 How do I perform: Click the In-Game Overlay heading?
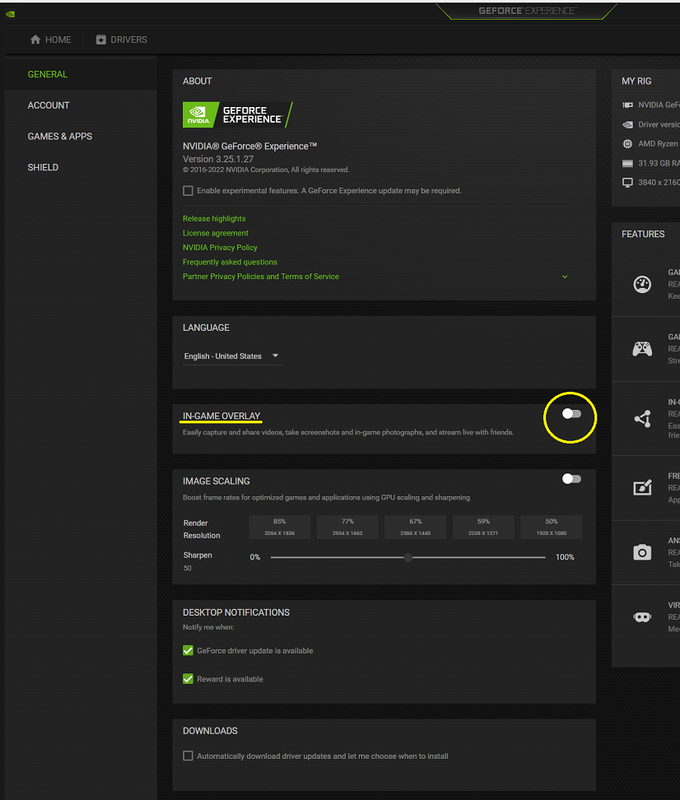[x=221, y=416]
